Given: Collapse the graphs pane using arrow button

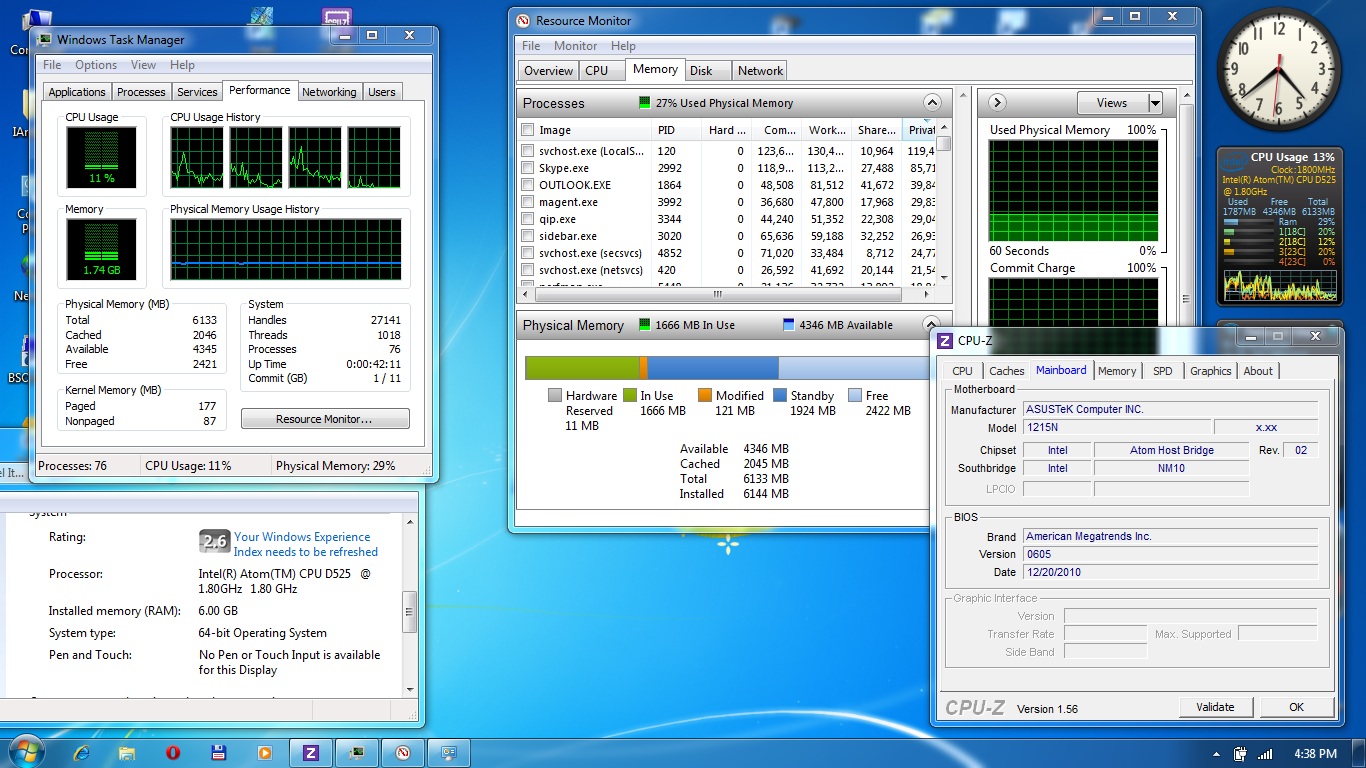Looking at the screenshot, I should (x=997, y=103).
